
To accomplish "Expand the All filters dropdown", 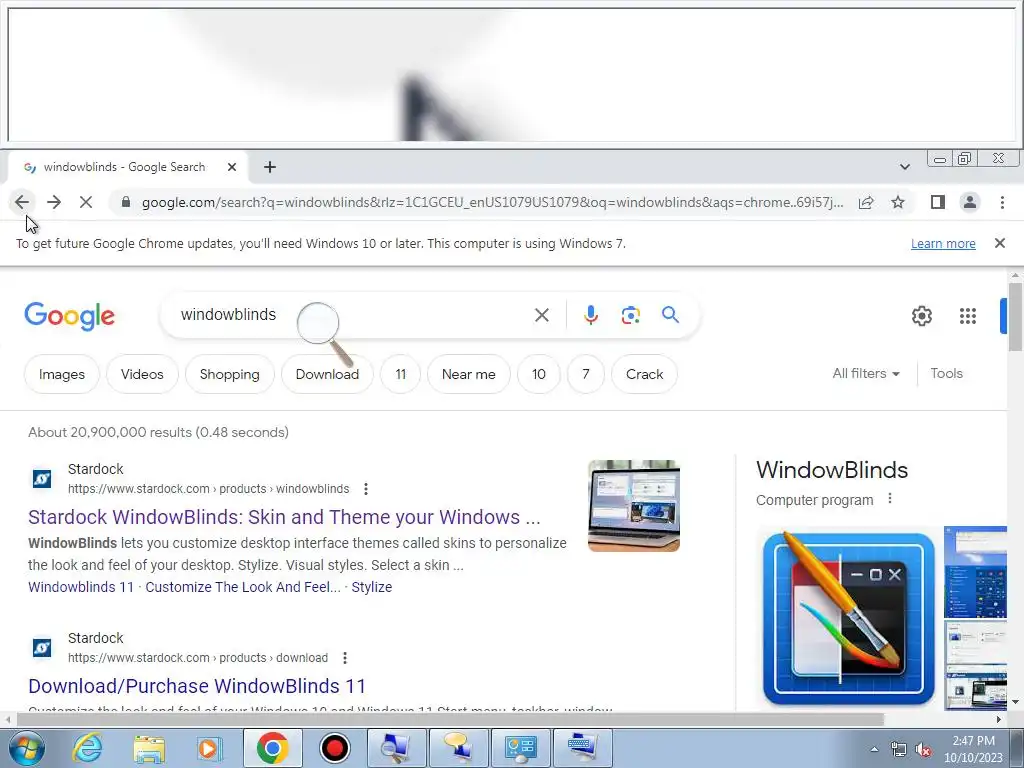I will [866, 374].
